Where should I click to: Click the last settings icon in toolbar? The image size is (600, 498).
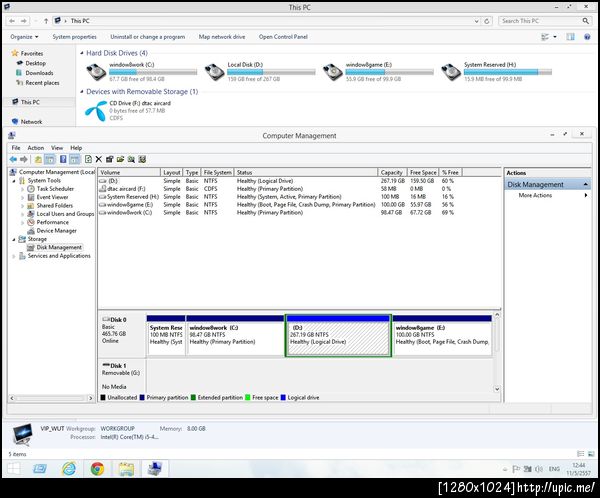coord(142,159)
